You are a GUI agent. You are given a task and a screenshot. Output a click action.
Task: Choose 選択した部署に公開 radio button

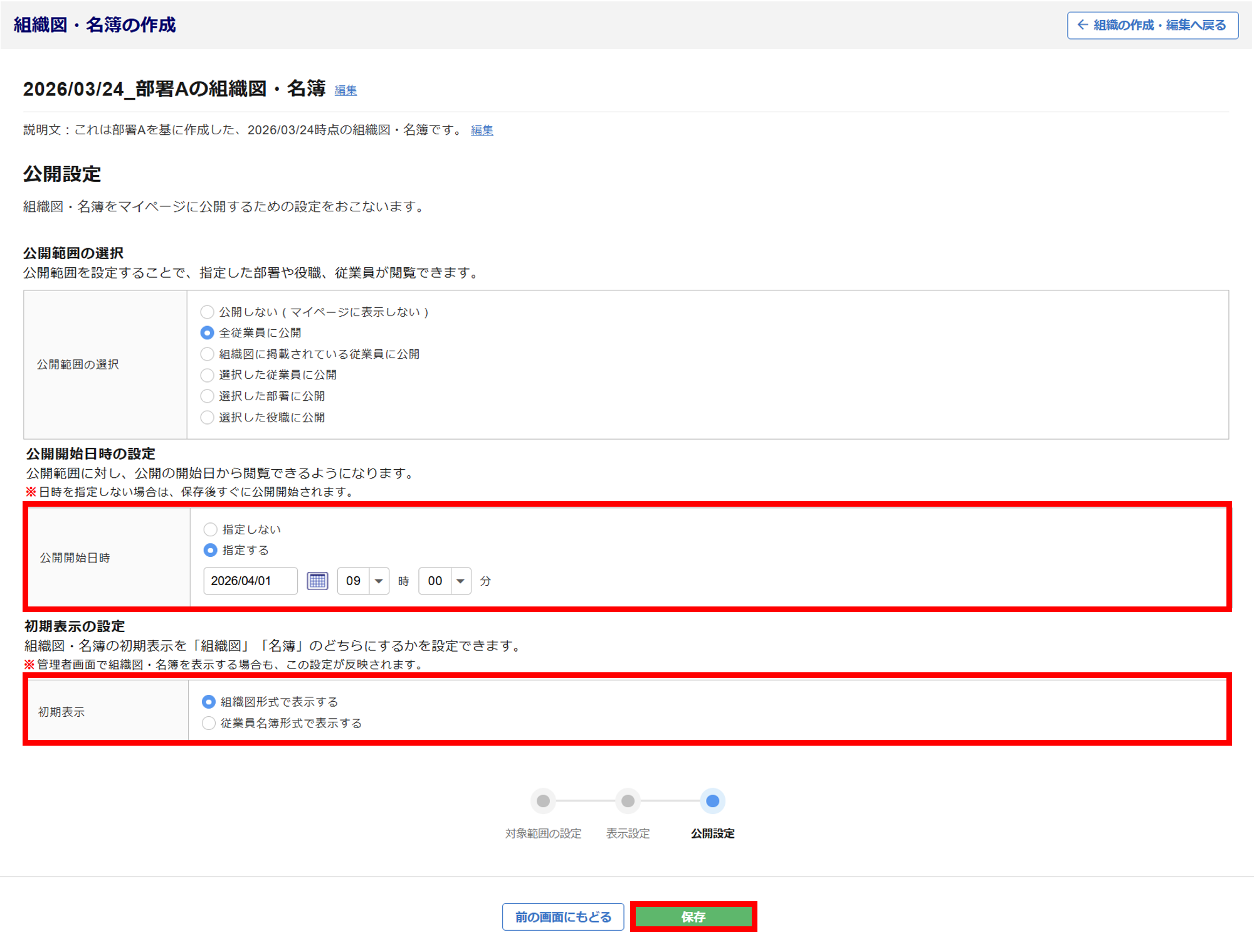tap(207, 396)
